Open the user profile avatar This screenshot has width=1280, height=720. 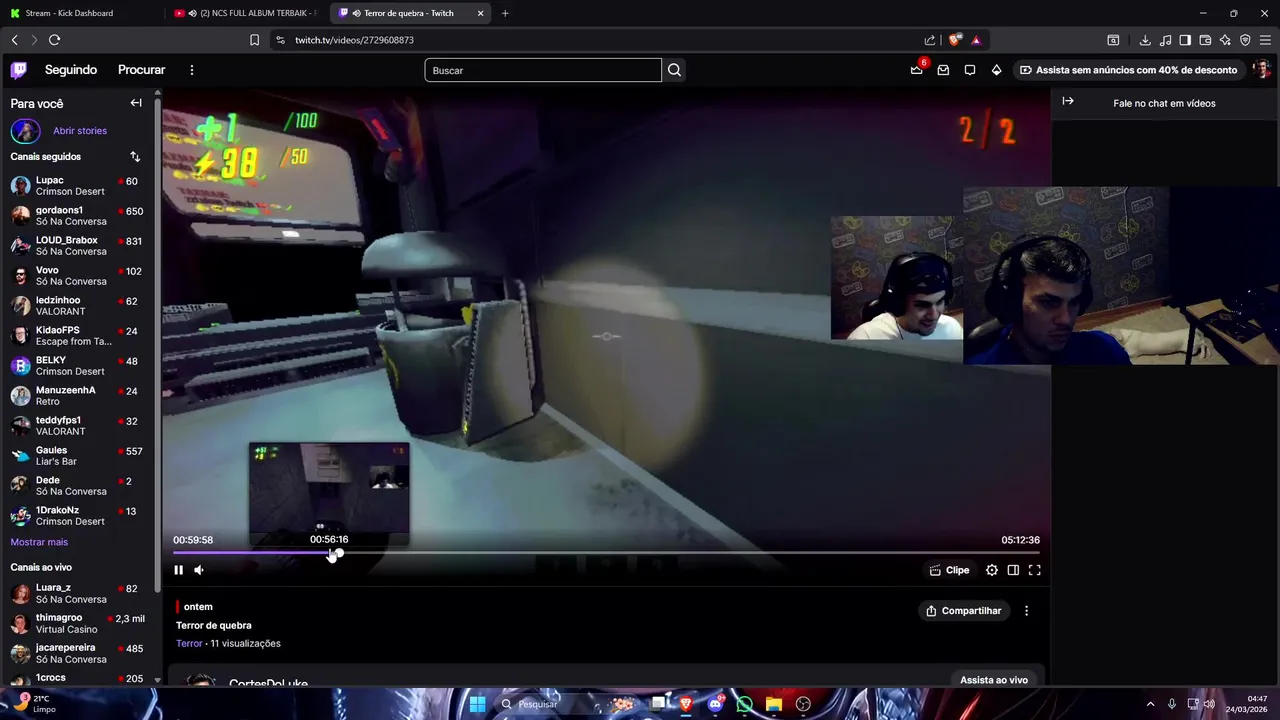tap(1262, 70)
